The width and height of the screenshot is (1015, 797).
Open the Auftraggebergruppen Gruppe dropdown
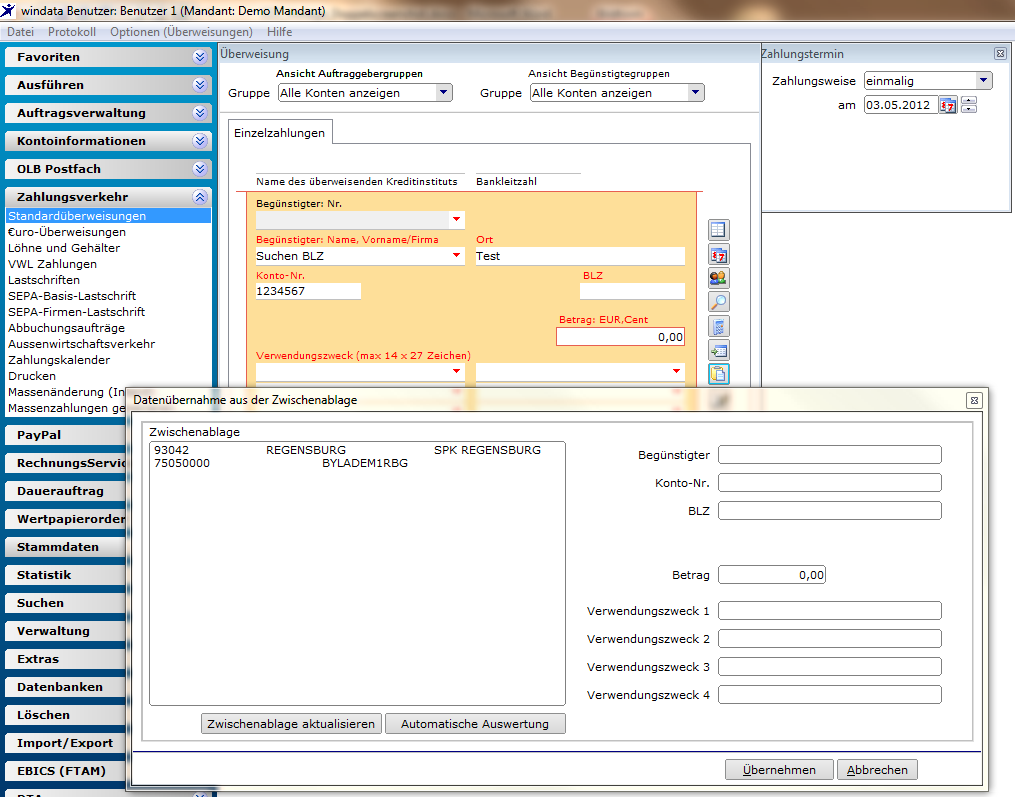(443, 93)
